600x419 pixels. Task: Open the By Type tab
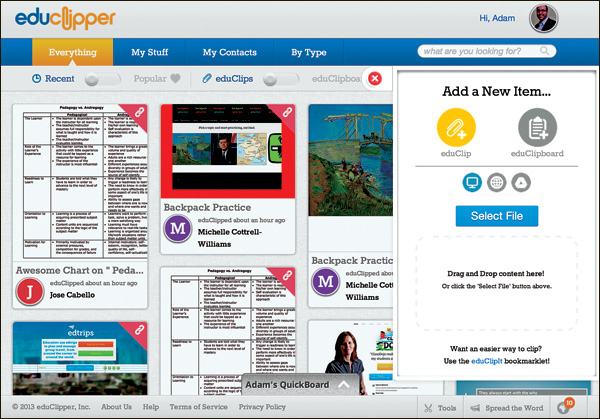click(x=309, y=52)
